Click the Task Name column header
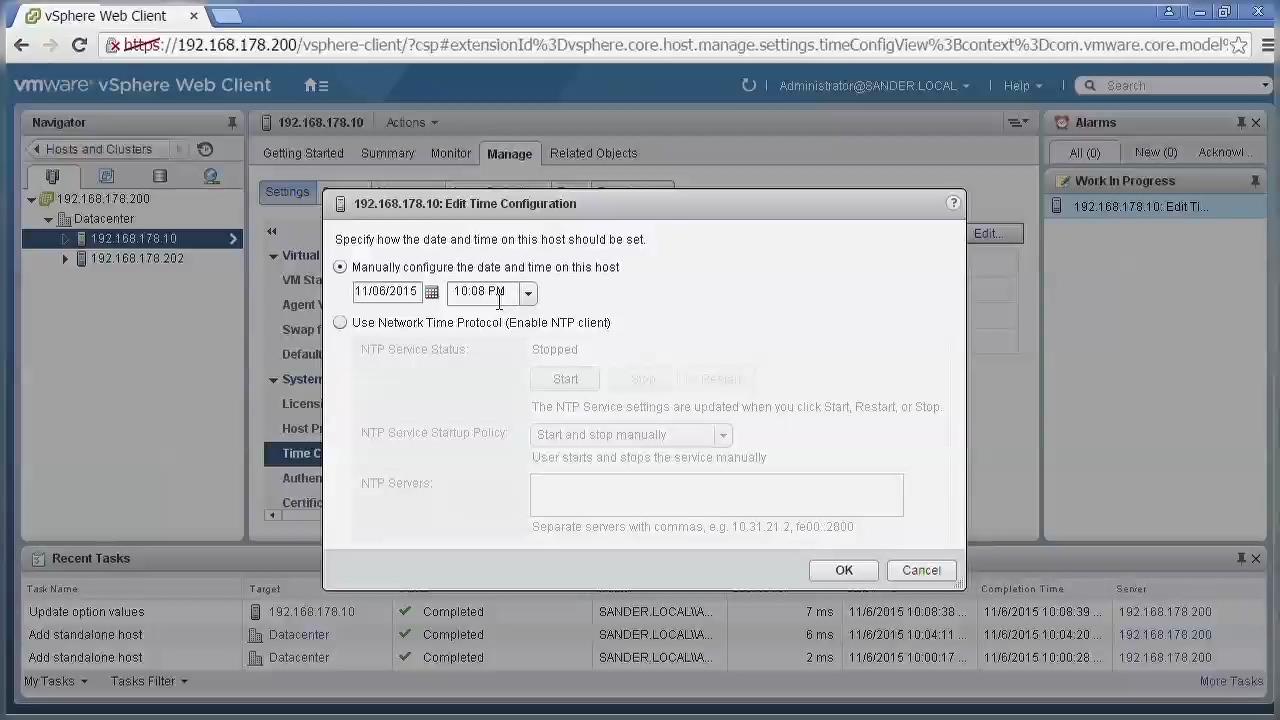 (52, 589)
